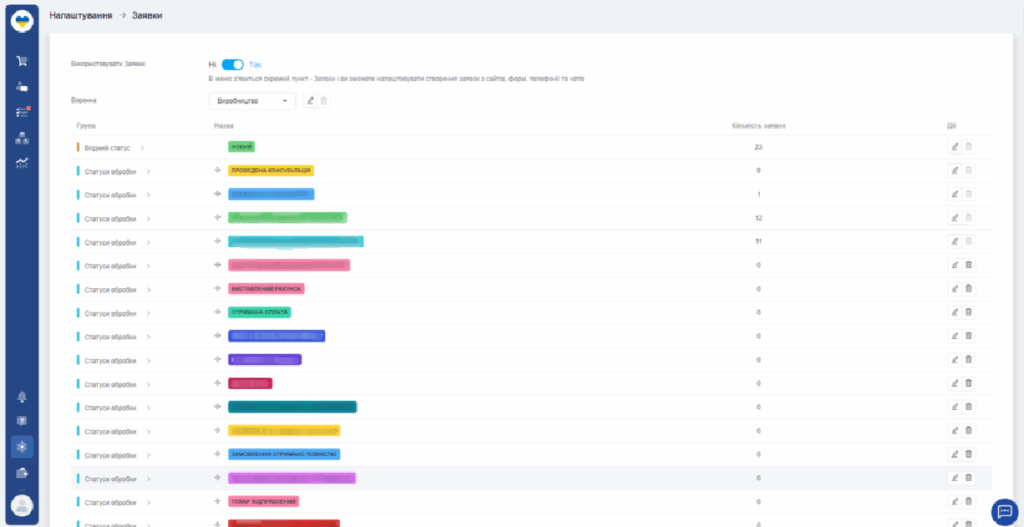Click the user profile avatar in sidebar
Screen dimensions: 1024x527
pos(21,506)
